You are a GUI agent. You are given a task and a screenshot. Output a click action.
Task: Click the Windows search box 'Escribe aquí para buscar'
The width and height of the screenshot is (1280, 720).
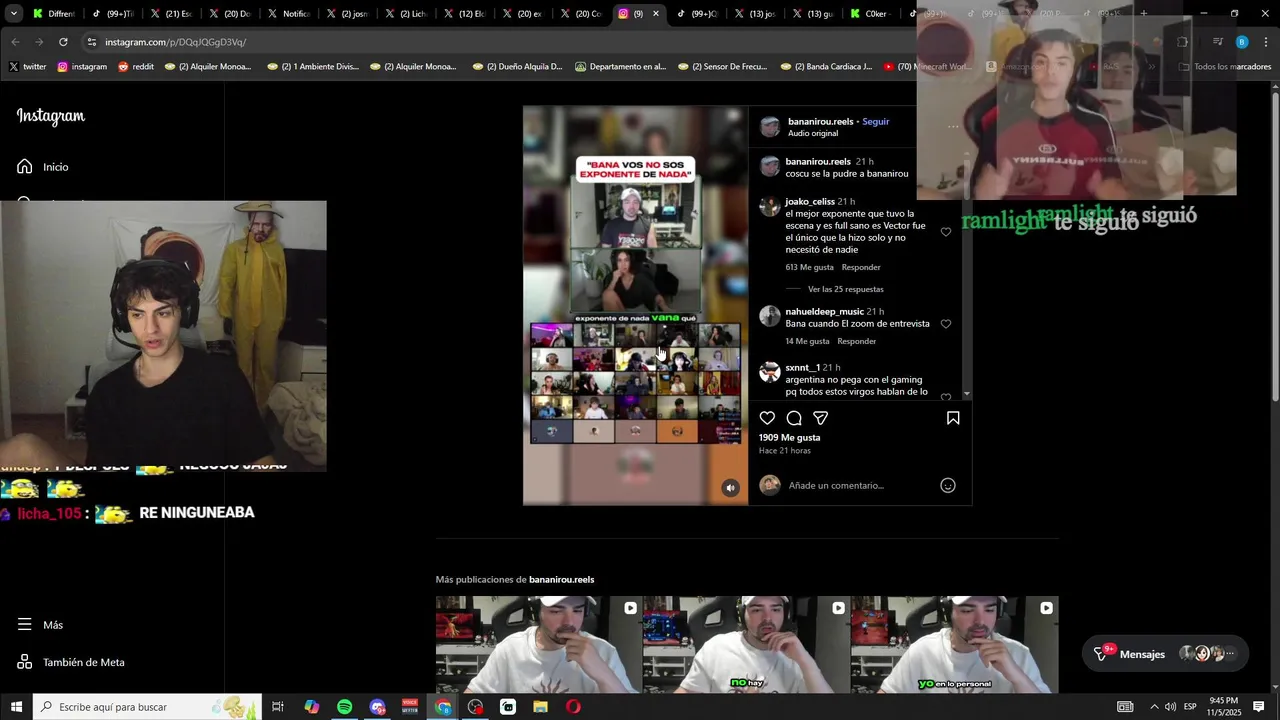pyautogui.click(x=147, y=707)
